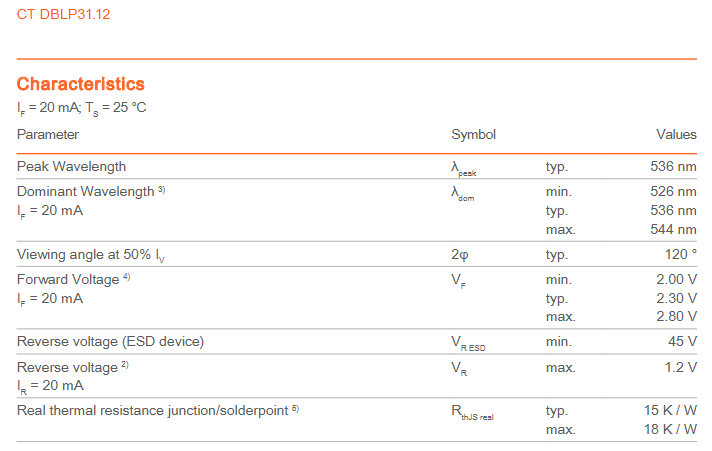Open footnote 3 beside Dominant Wavelength

pyautogui.click(x=162, y=190)
